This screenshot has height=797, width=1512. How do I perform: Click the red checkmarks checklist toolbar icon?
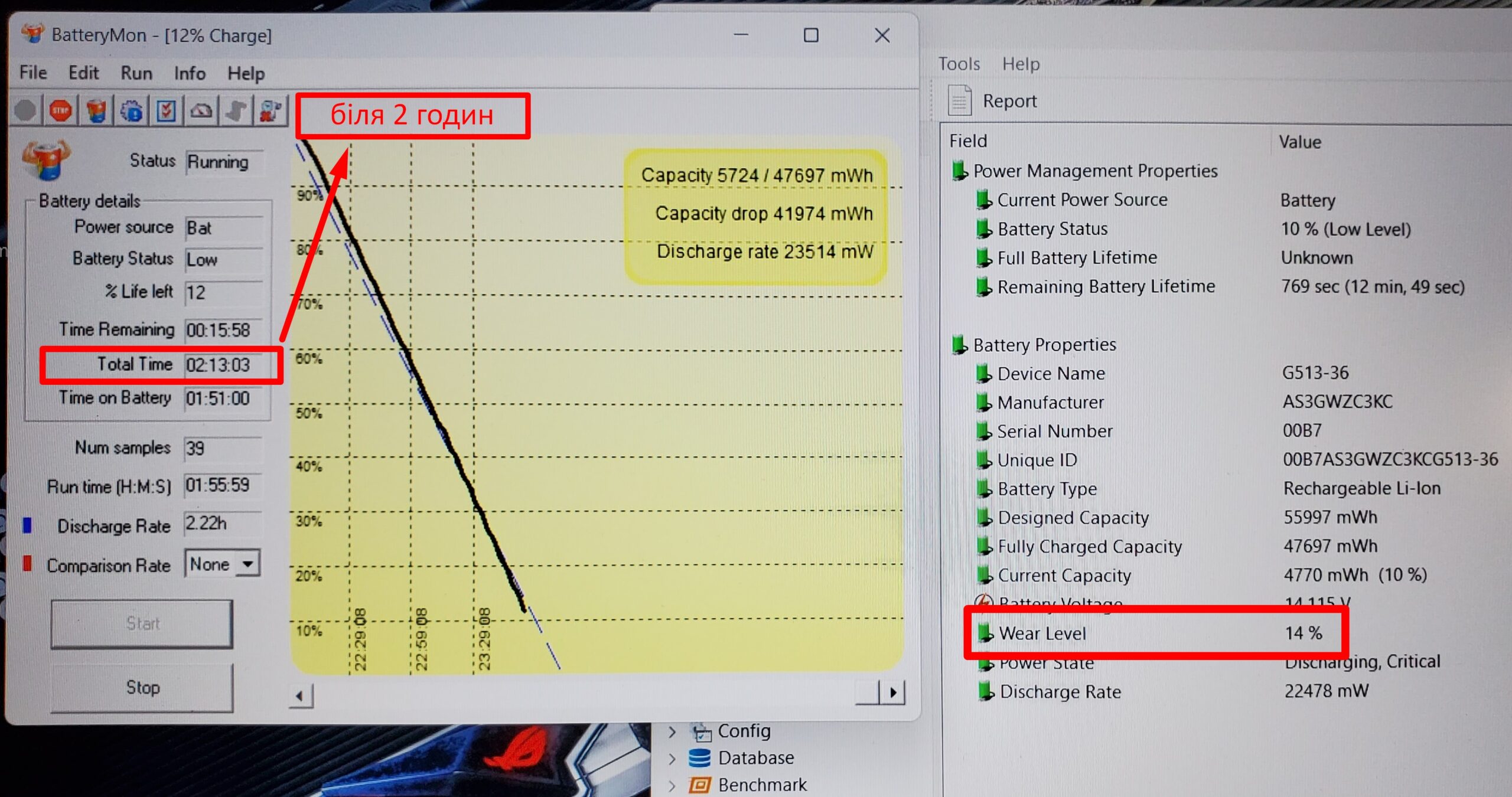point(166,110)
